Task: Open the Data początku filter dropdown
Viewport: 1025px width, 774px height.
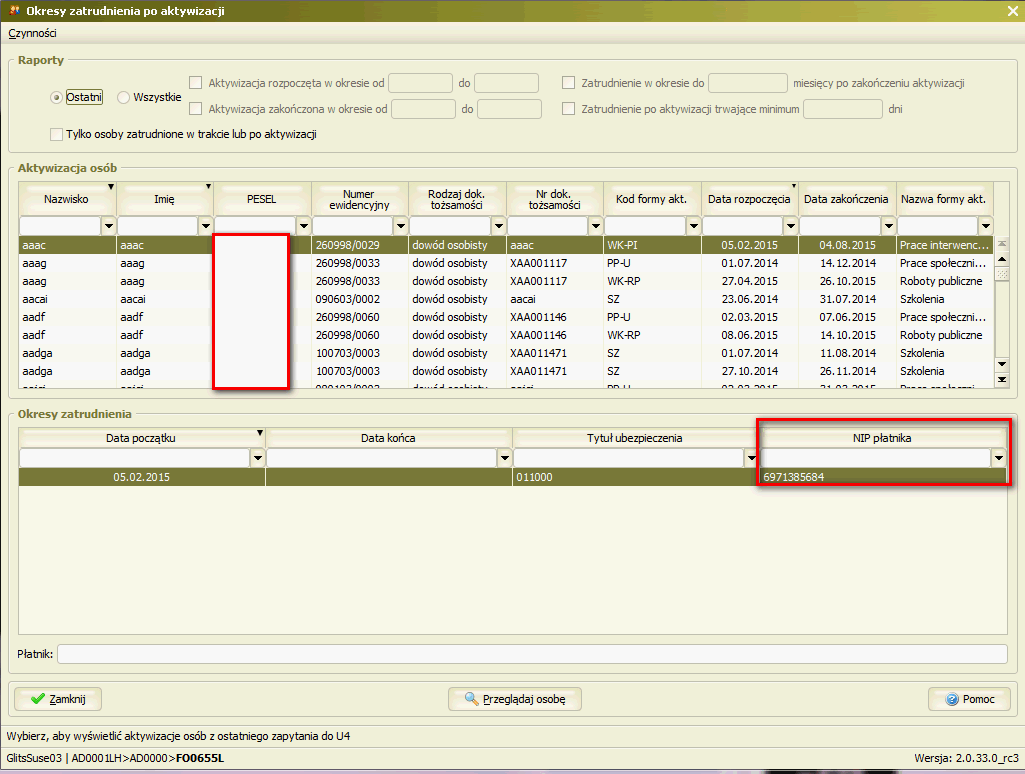Action: click(258, 458)
